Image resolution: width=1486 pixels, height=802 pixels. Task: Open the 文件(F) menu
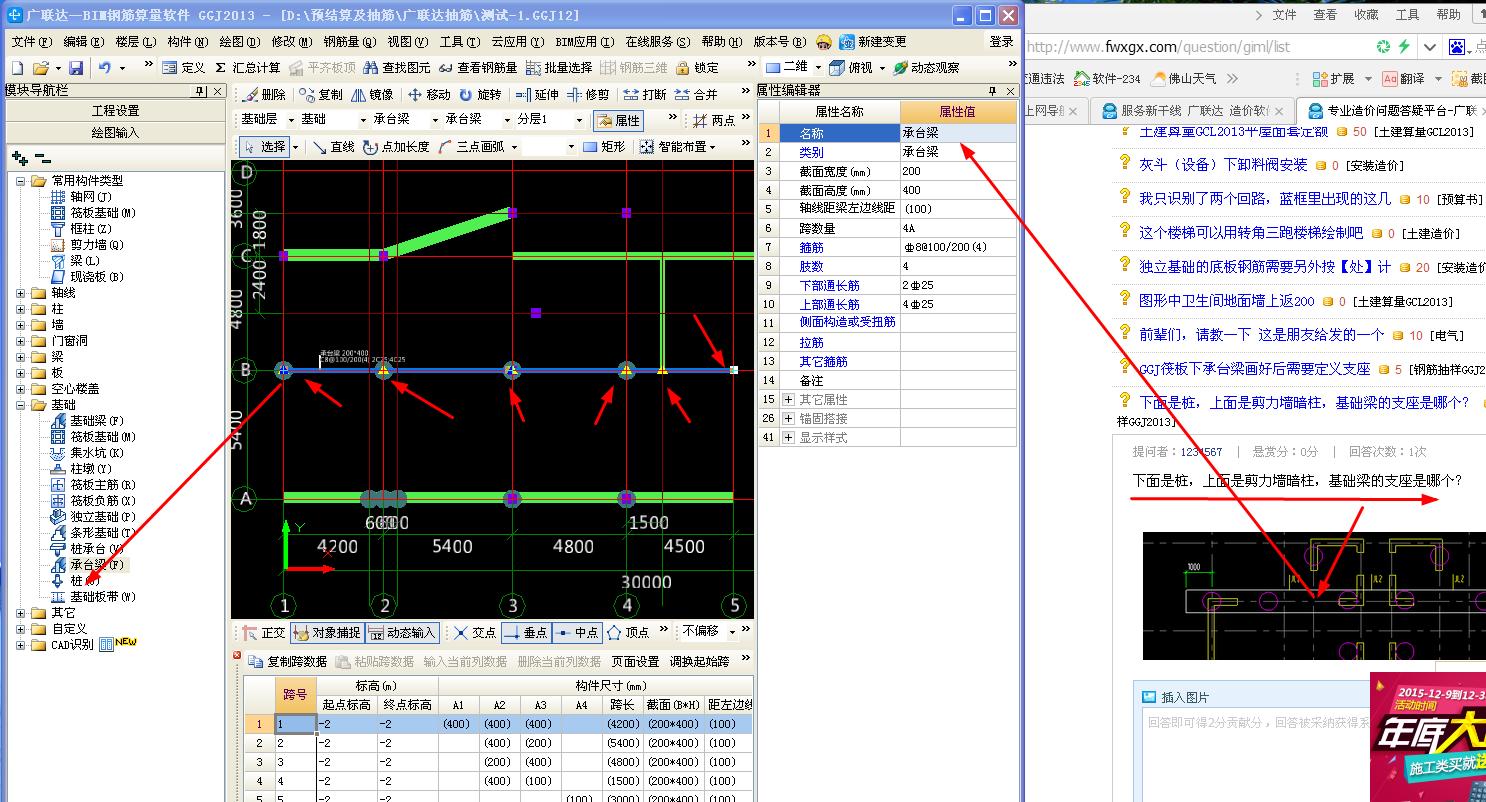(x=31, y=42)
